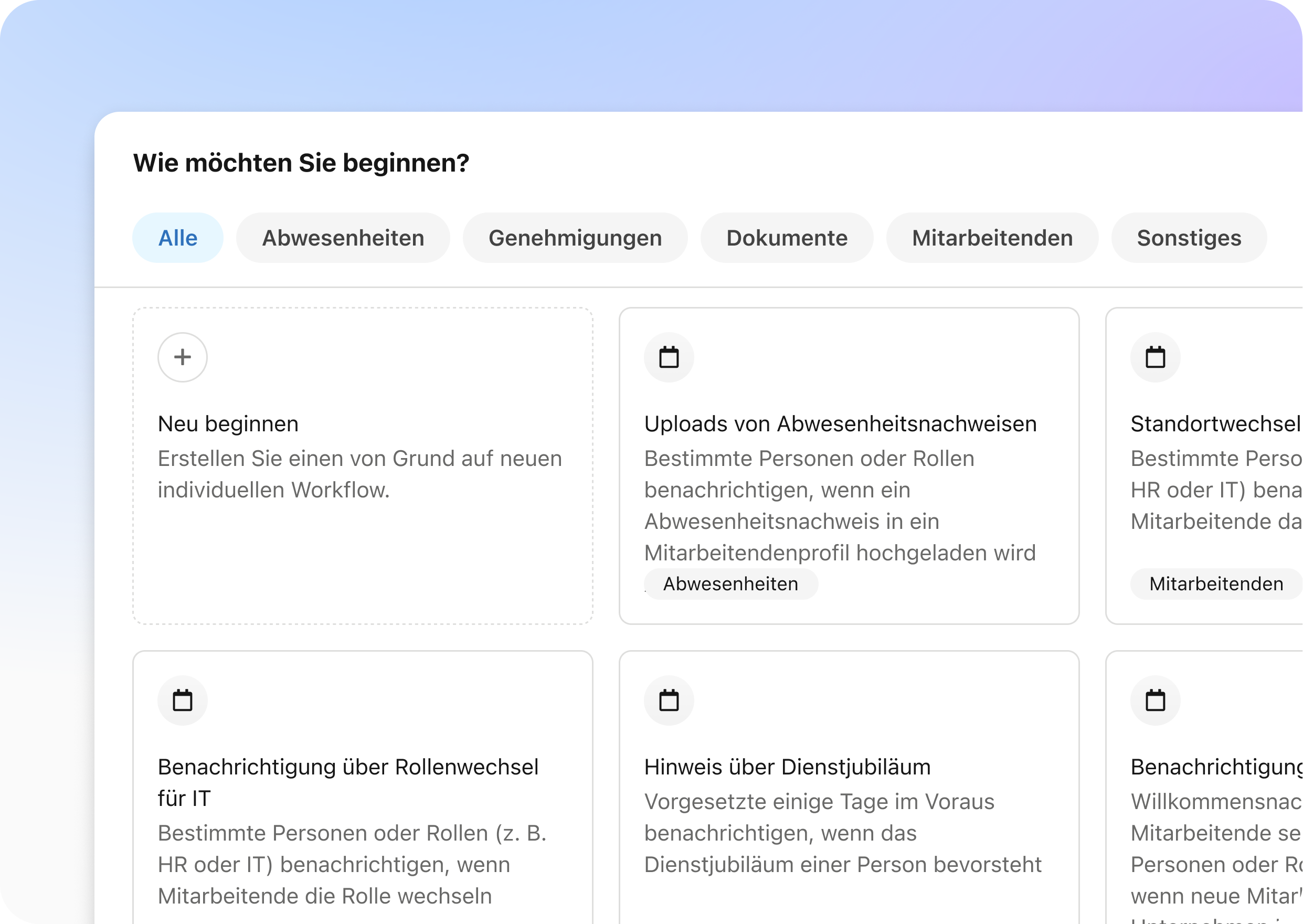This screenshot has height=924, width=1303.
Task: Click the text Vorgesetzte einige Tage im Voraus
Action: pos(819,802)
